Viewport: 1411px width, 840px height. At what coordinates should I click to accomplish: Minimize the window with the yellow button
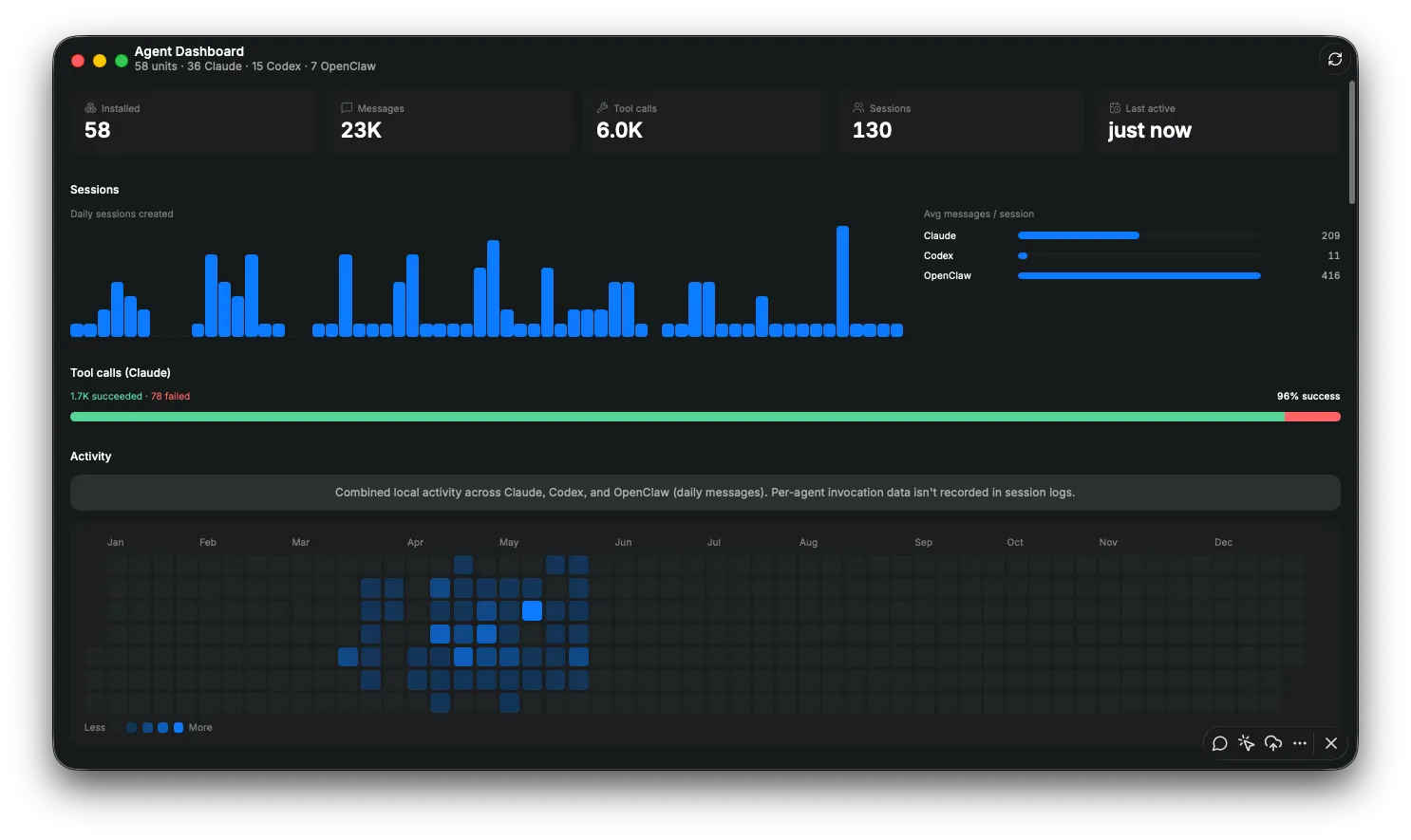(x=100, y=61)
